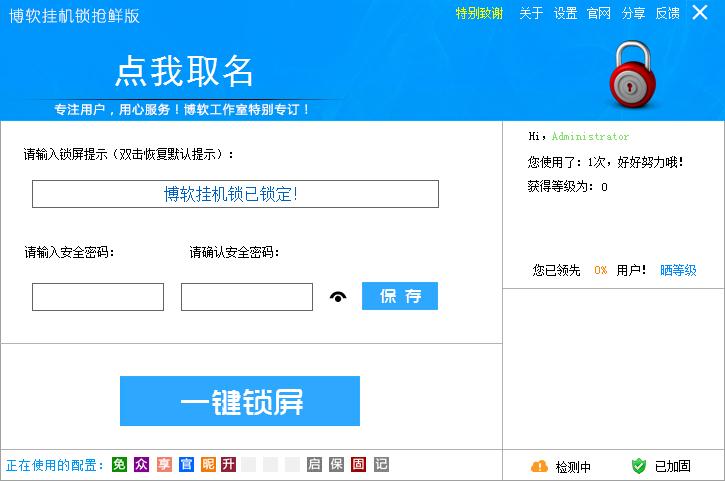Click the 0% lead percentage value
The width and height of the screenshot is (725, 481).
pos(601,270)
